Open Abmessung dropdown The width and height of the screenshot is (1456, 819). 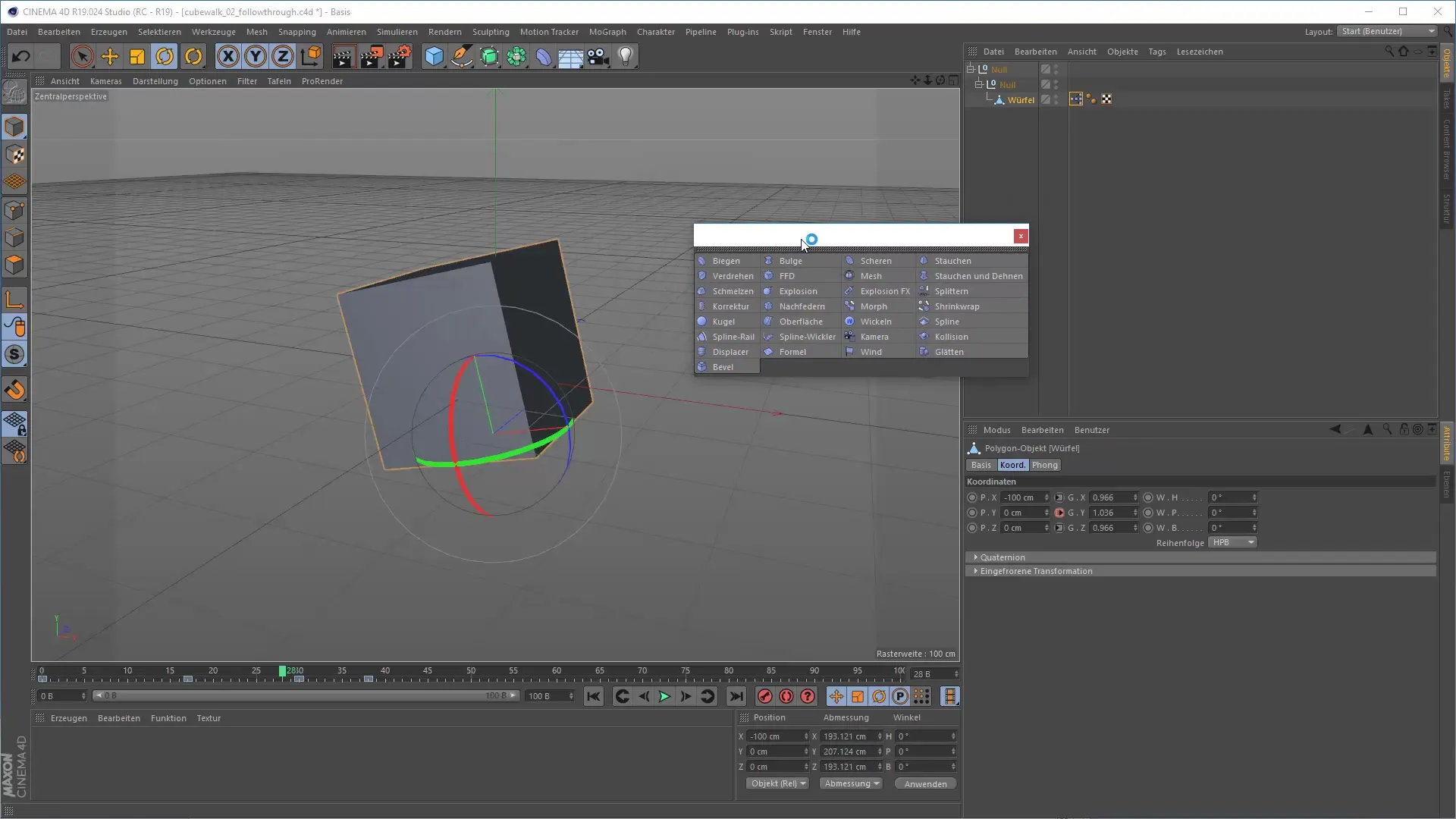pos(851,783)
